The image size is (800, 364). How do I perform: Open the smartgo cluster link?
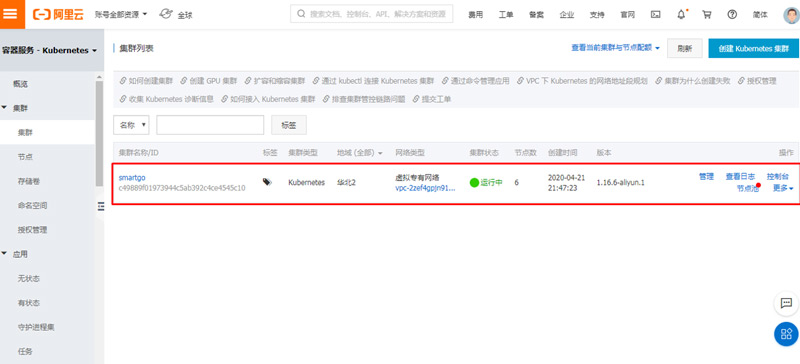tap(132, 178)
